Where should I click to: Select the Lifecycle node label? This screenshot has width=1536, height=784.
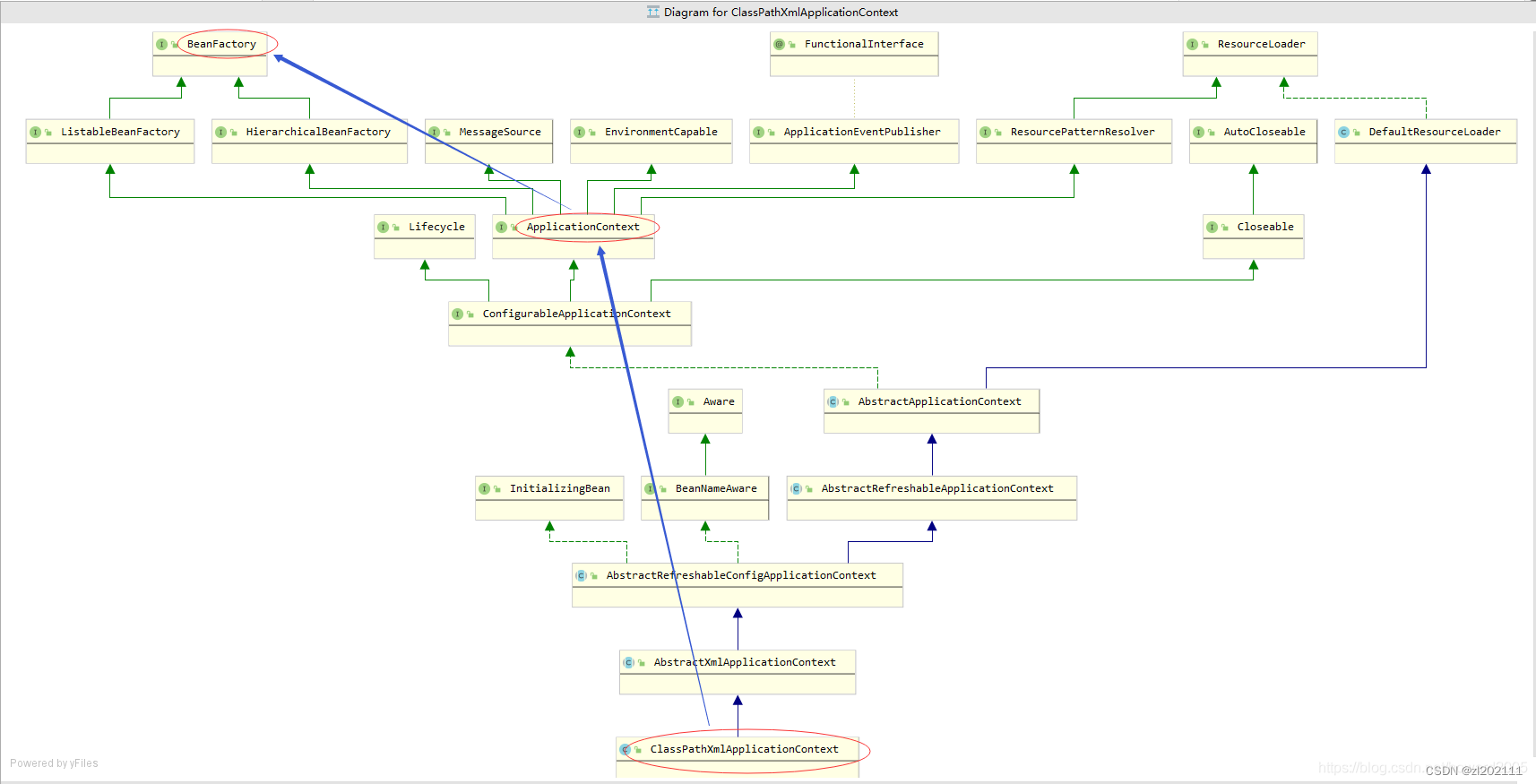click(436, 227)
